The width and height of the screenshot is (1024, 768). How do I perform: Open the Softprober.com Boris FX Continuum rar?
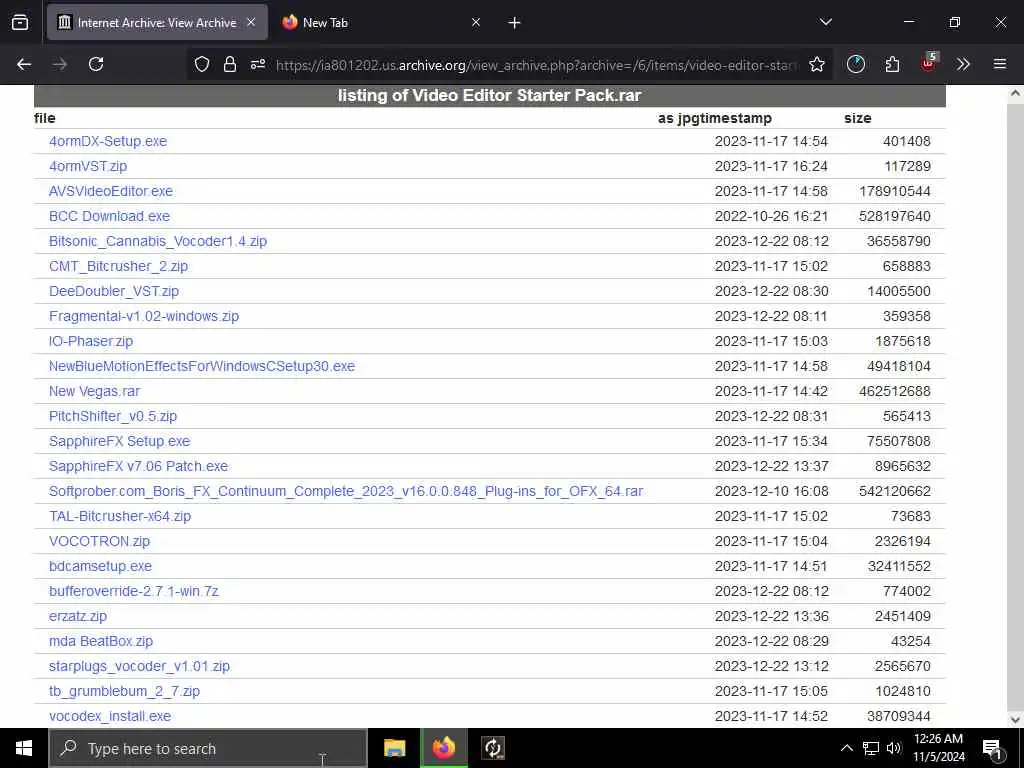coord(346,491)
